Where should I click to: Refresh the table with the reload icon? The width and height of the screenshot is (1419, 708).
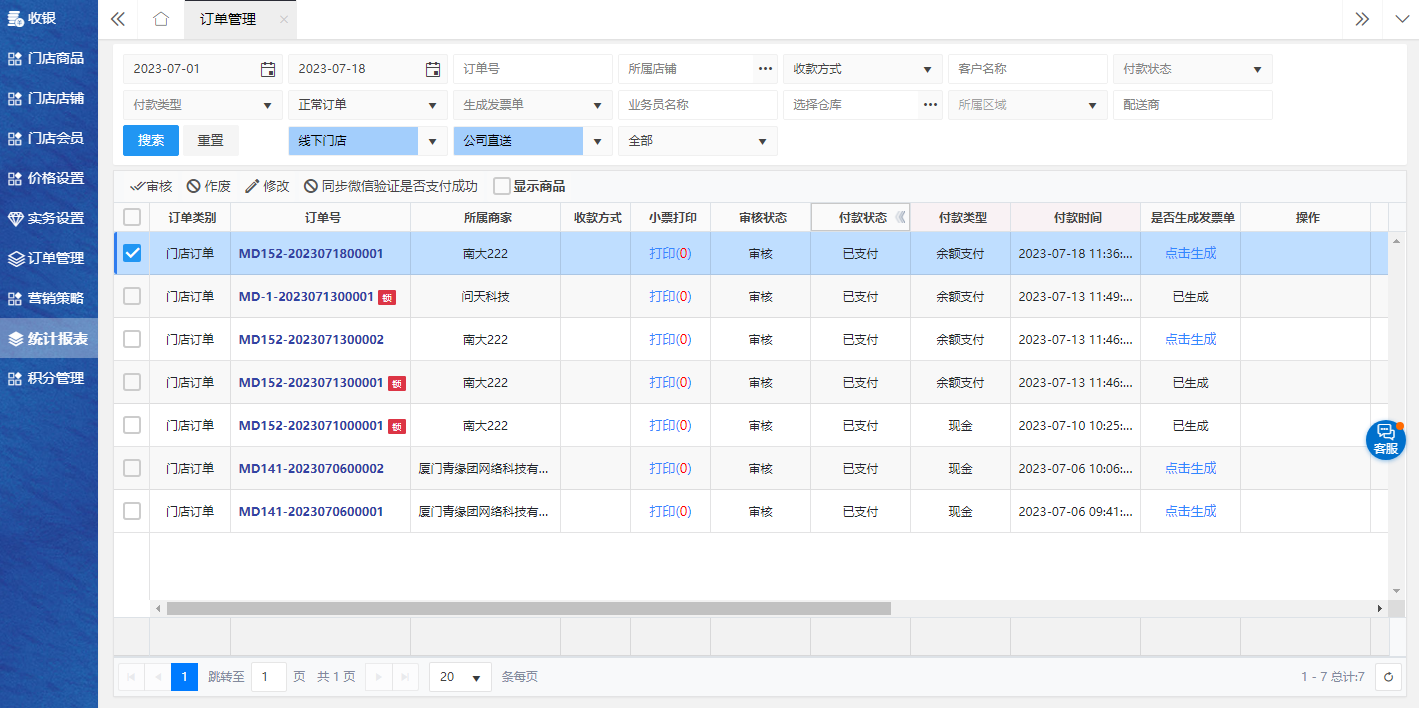1388,677
